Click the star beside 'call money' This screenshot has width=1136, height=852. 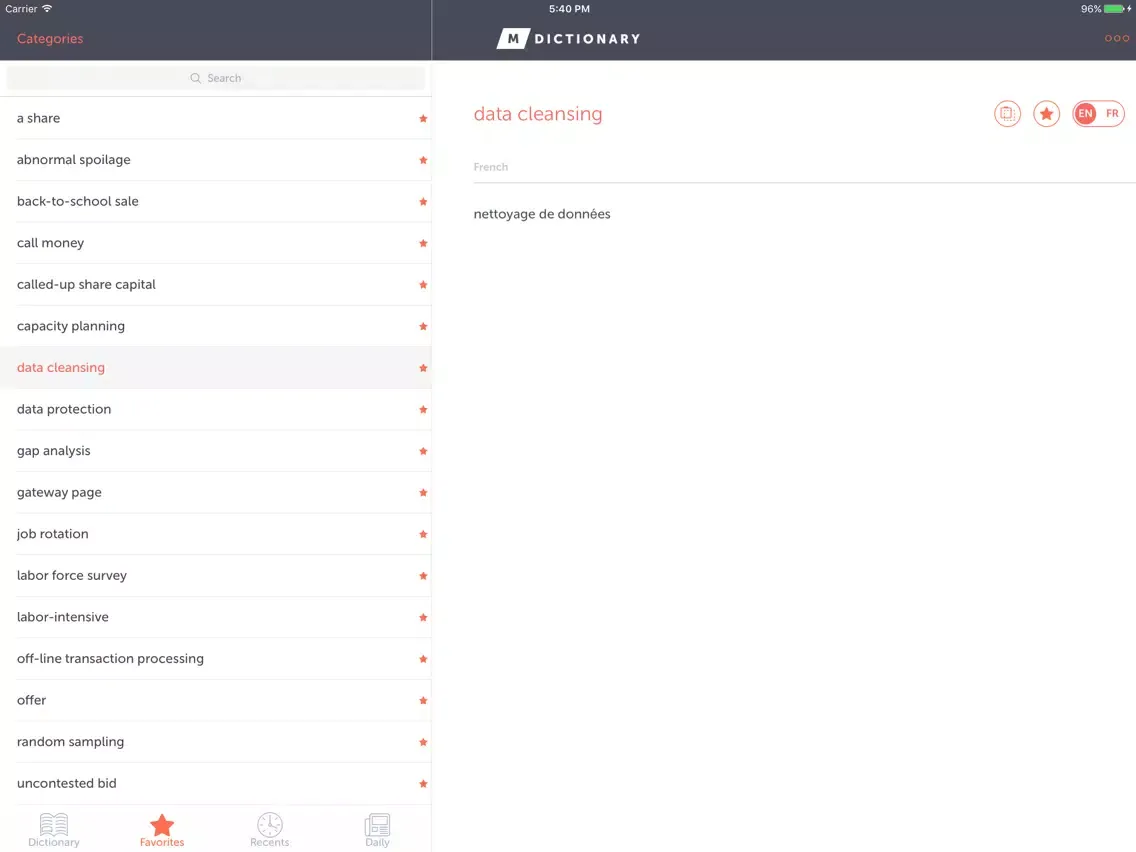(423, 243)
